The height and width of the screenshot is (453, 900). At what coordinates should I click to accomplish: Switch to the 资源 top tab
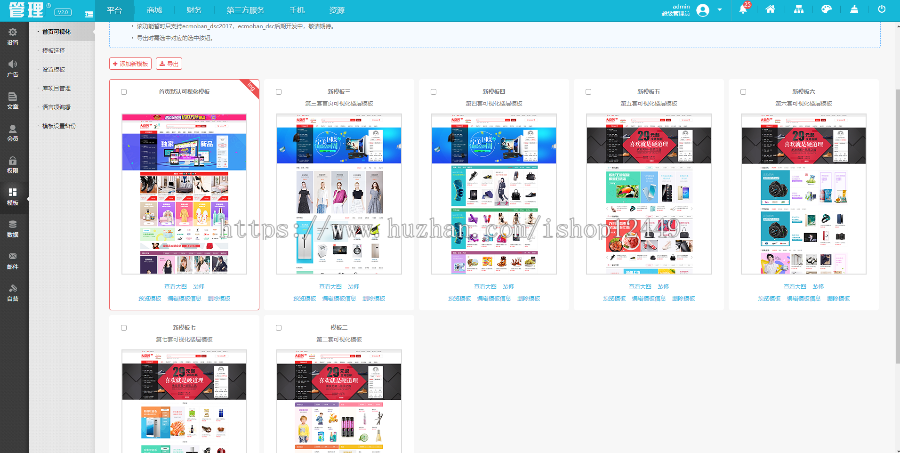pyautogui.click(x=337, y=10)
